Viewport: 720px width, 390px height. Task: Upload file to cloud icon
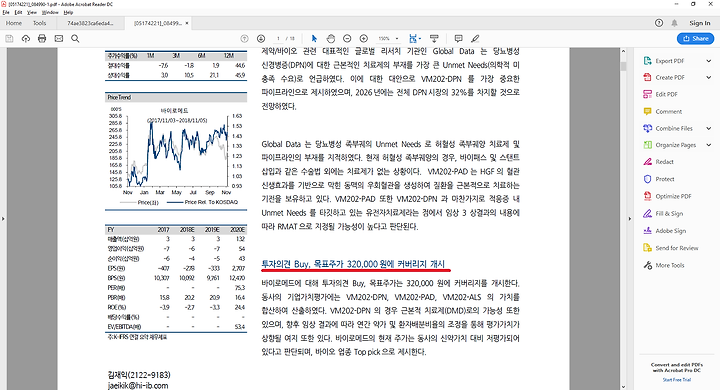[x=26, y=39]
